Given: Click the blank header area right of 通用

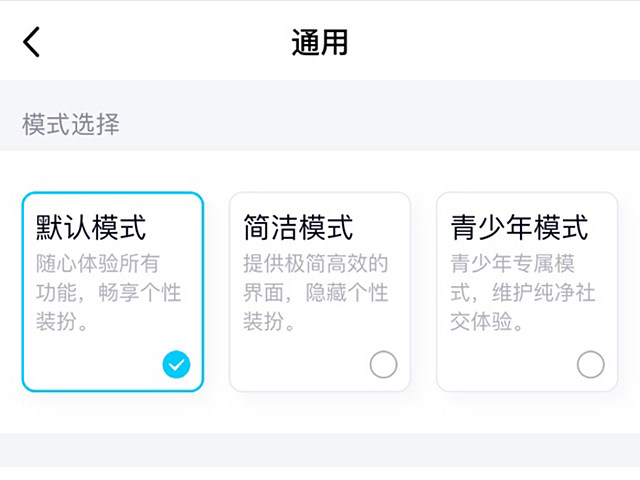Looking at the screenshot, I should point(500,42).
